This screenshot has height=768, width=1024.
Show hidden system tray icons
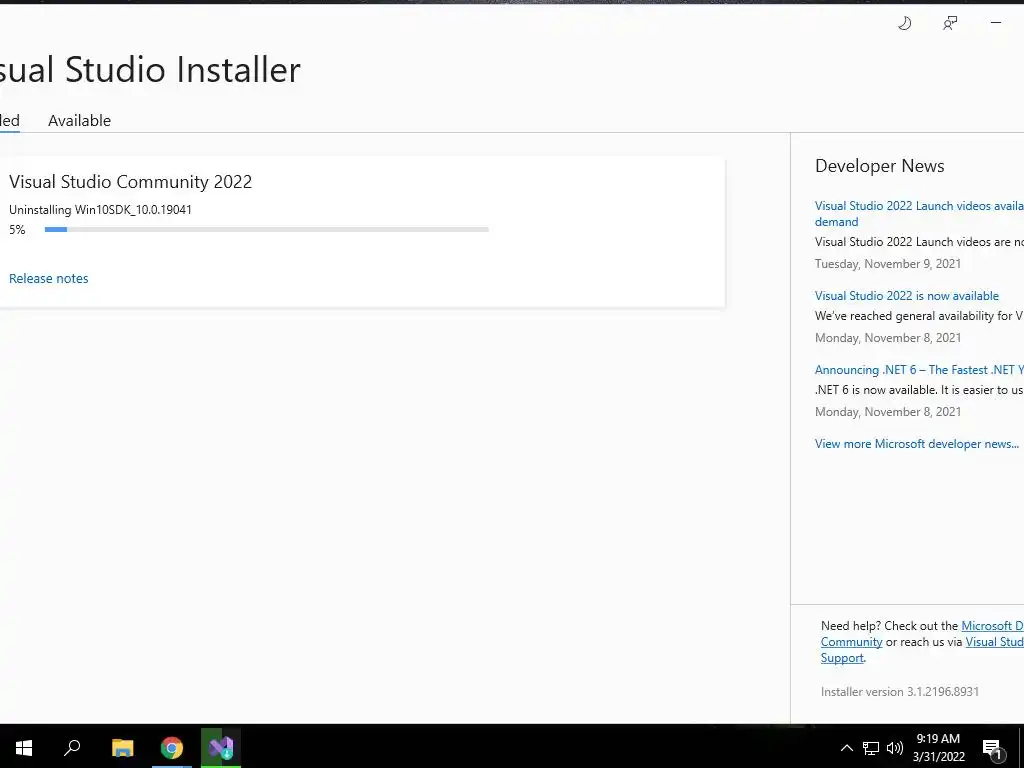tap(846, 748)
